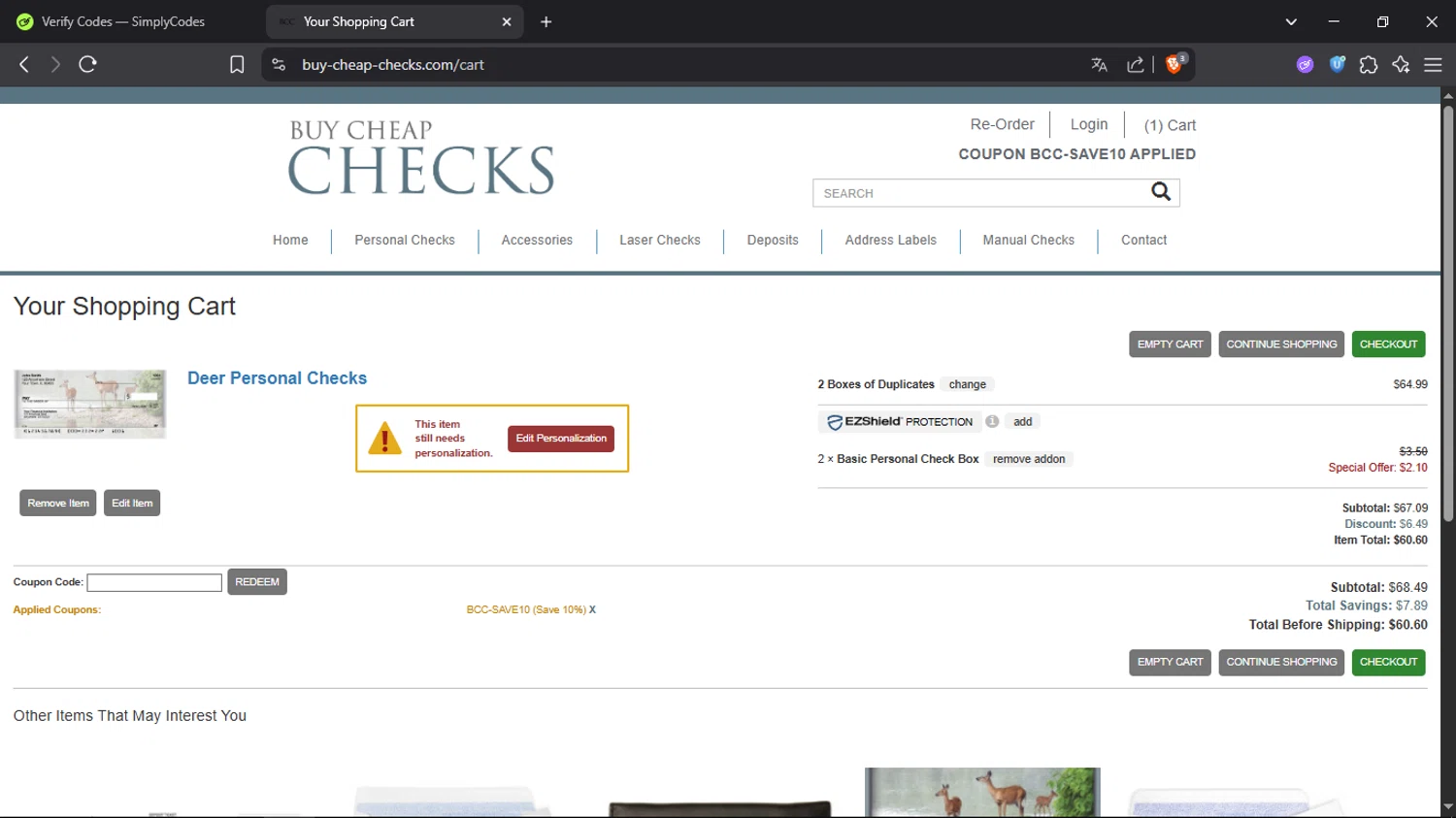The width and height of the screenshot is (1456, 818).
Task: Click the Buy Cheap Checks logo
Action: click(x=421, y=157)
